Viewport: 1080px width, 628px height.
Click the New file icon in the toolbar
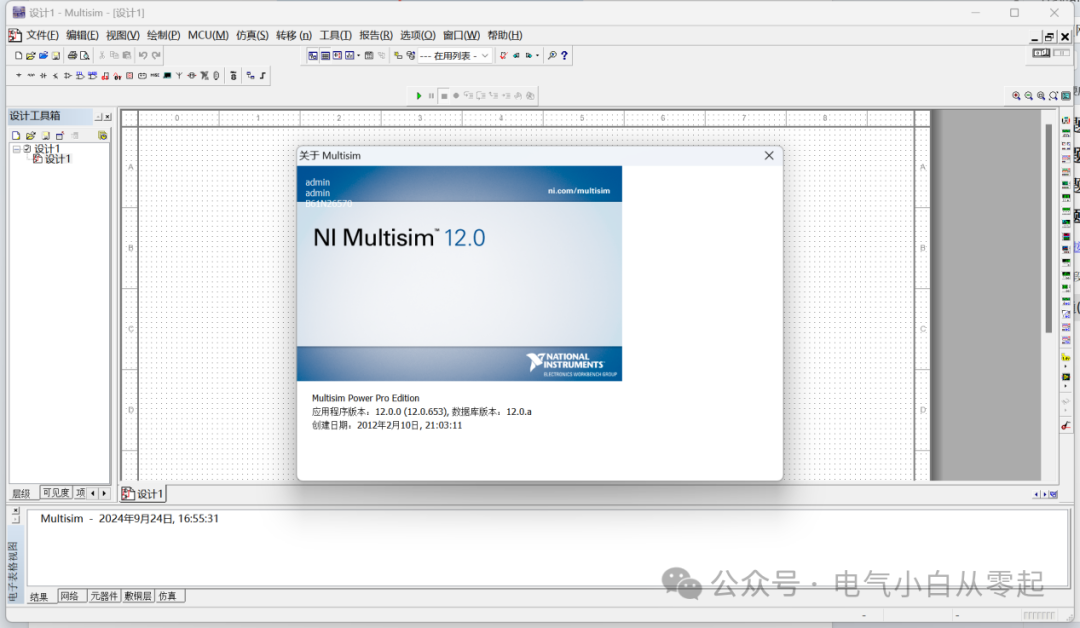click(x=19, y=55)
